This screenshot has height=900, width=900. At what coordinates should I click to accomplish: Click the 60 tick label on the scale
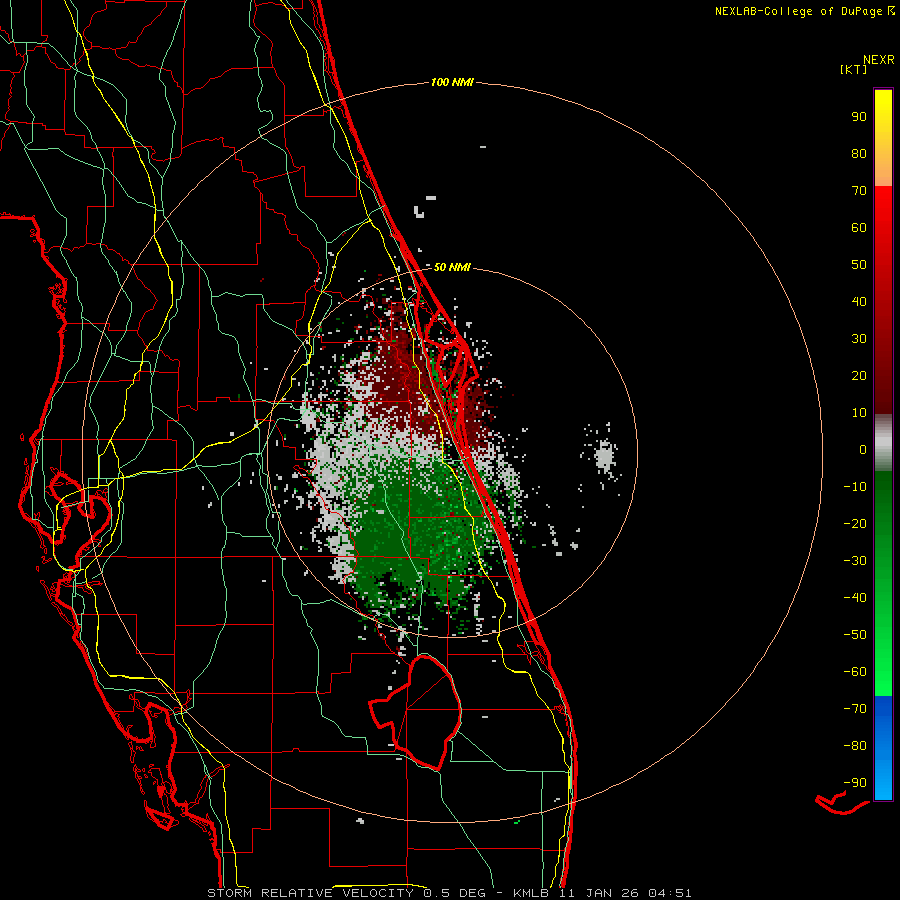pos(859,227)
